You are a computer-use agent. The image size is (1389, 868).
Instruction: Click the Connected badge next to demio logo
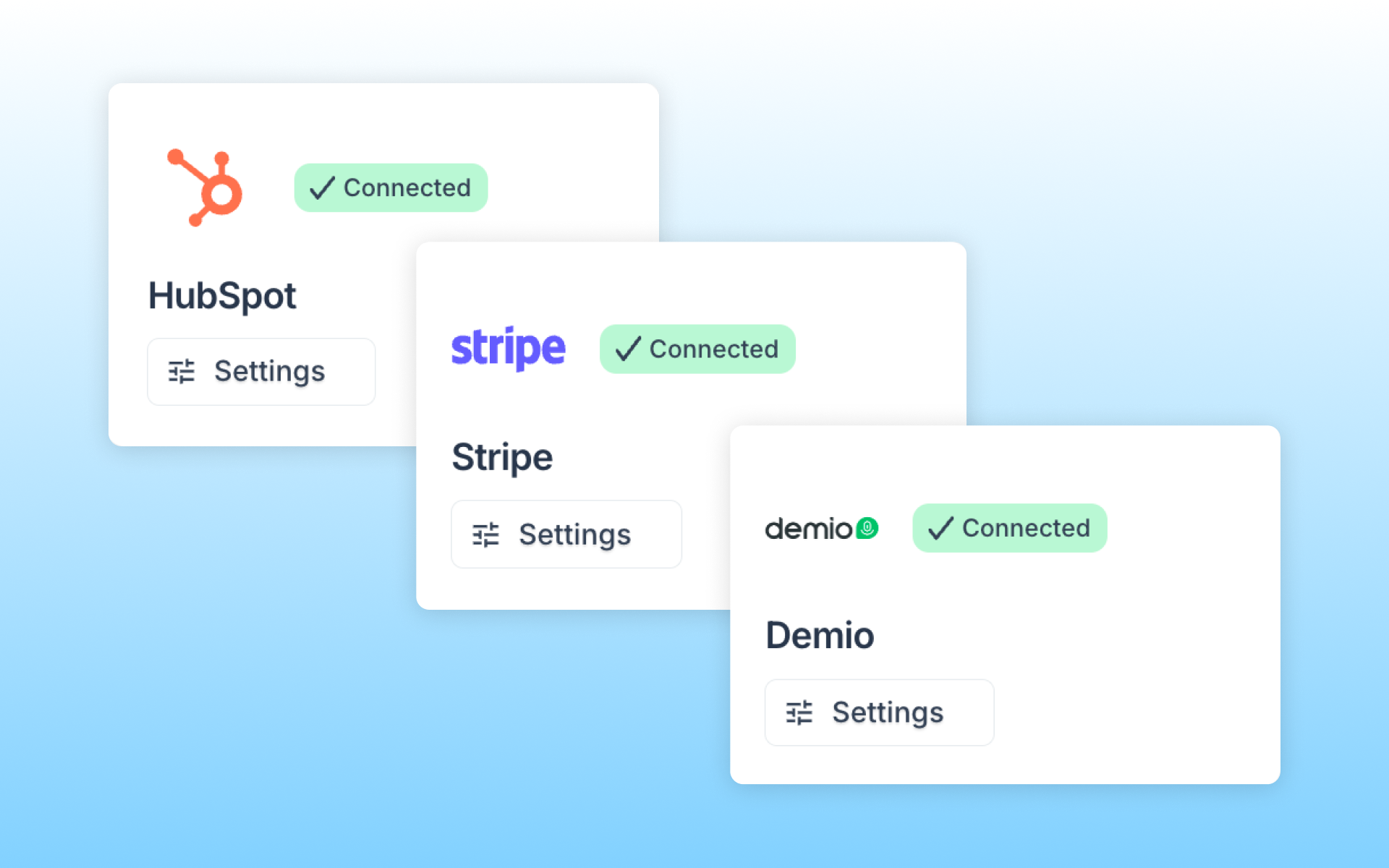pyautogui.click(x=1010, y=528)
